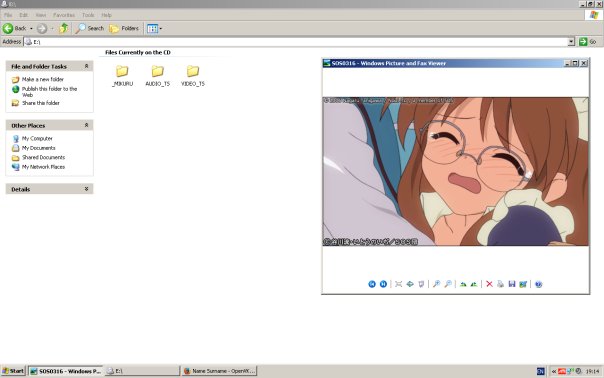Open Shared Documents link
Viewport: 604px width, 378px height.
click(43, 157)
